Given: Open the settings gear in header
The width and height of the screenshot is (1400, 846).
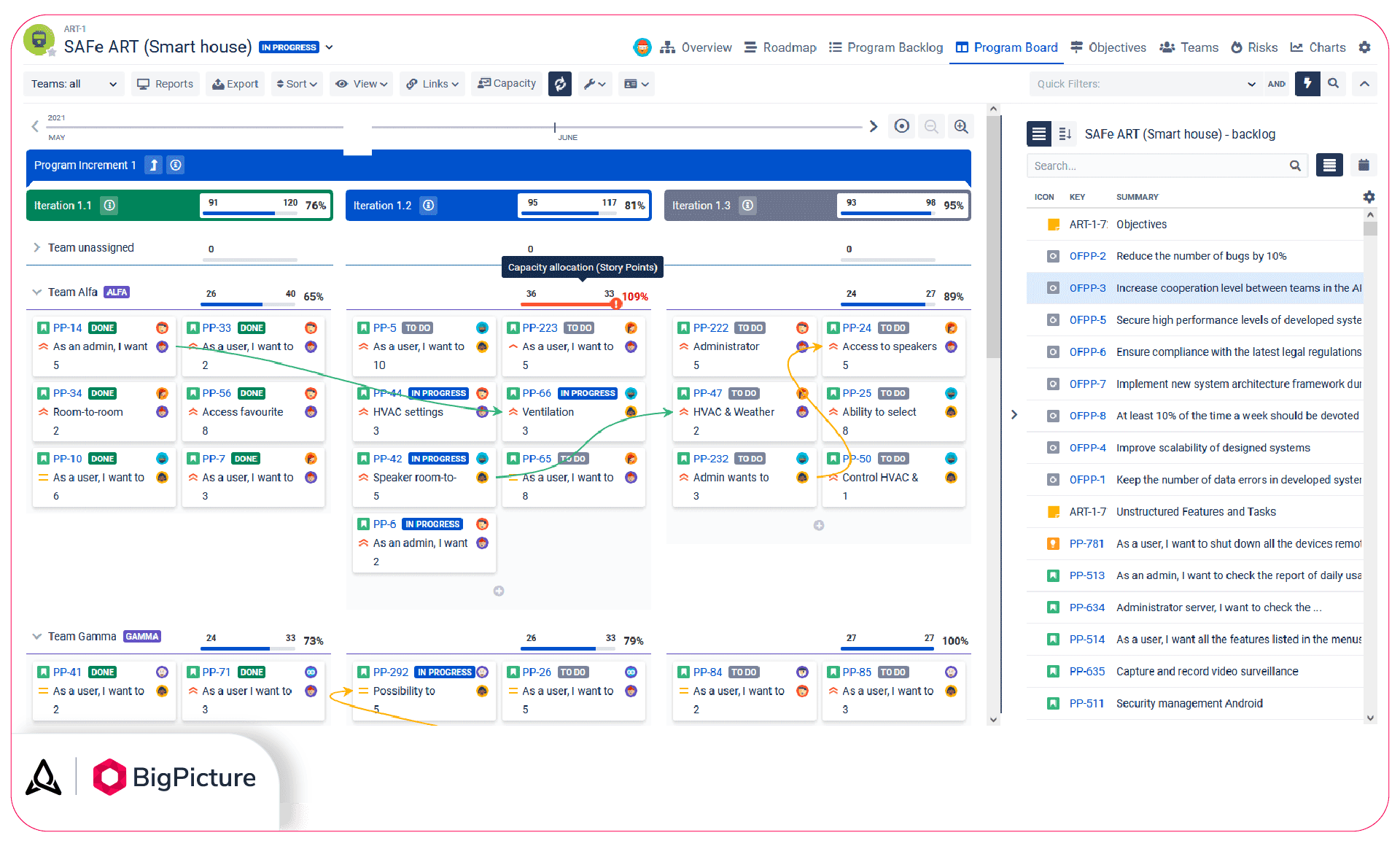Looking at the screenshot, I should point(1365,47).
